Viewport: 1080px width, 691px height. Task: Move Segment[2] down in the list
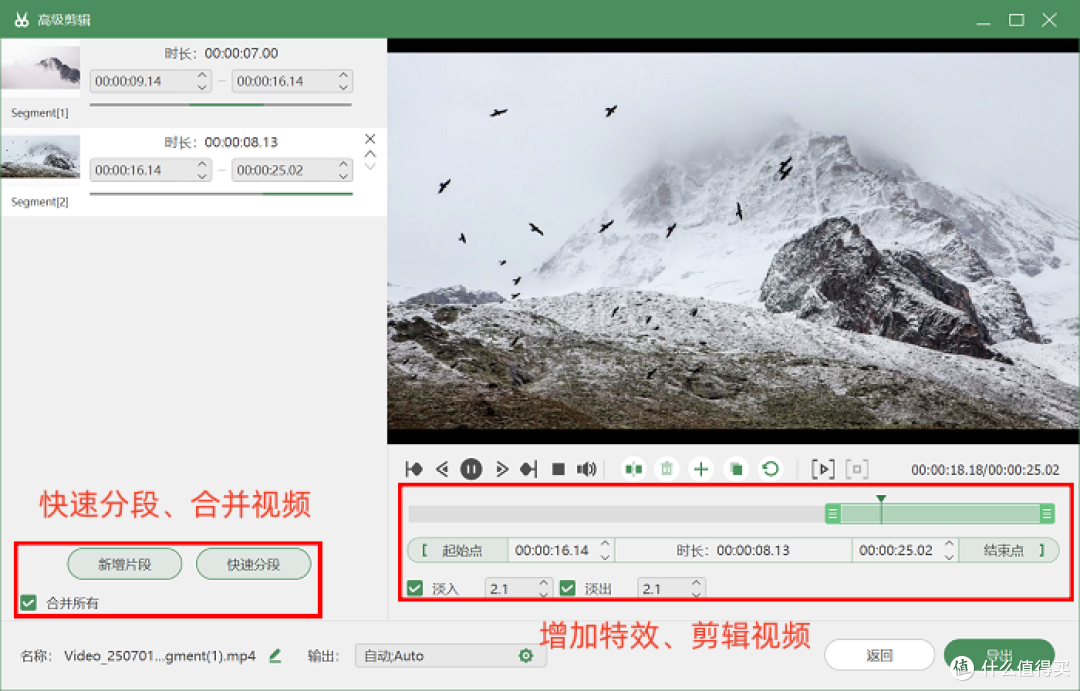click(x=370, y=166)
